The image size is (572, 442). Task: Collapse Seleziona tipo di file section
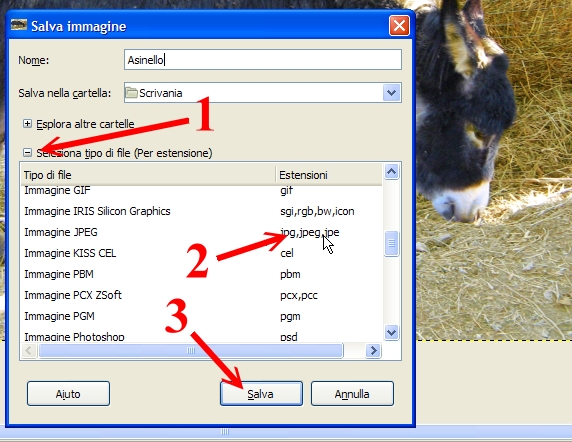tap(27, 152)
